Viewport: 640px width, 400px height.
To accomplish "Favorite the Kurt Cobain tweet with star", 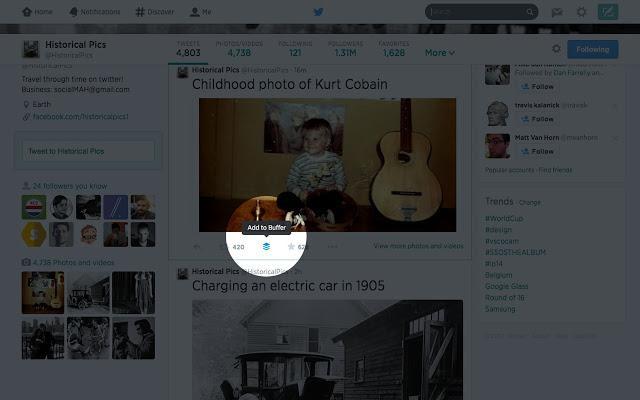I will [x=291, y=246].
